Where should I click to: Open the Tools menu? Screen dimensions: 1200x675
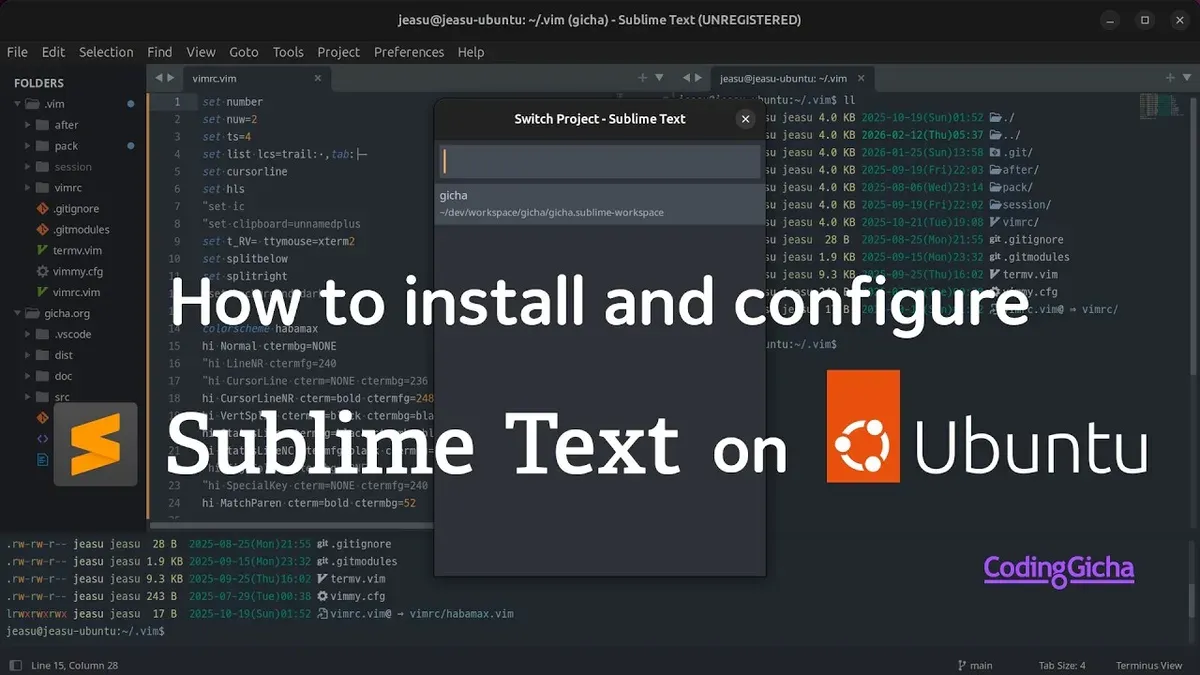[x=288, y=52]
